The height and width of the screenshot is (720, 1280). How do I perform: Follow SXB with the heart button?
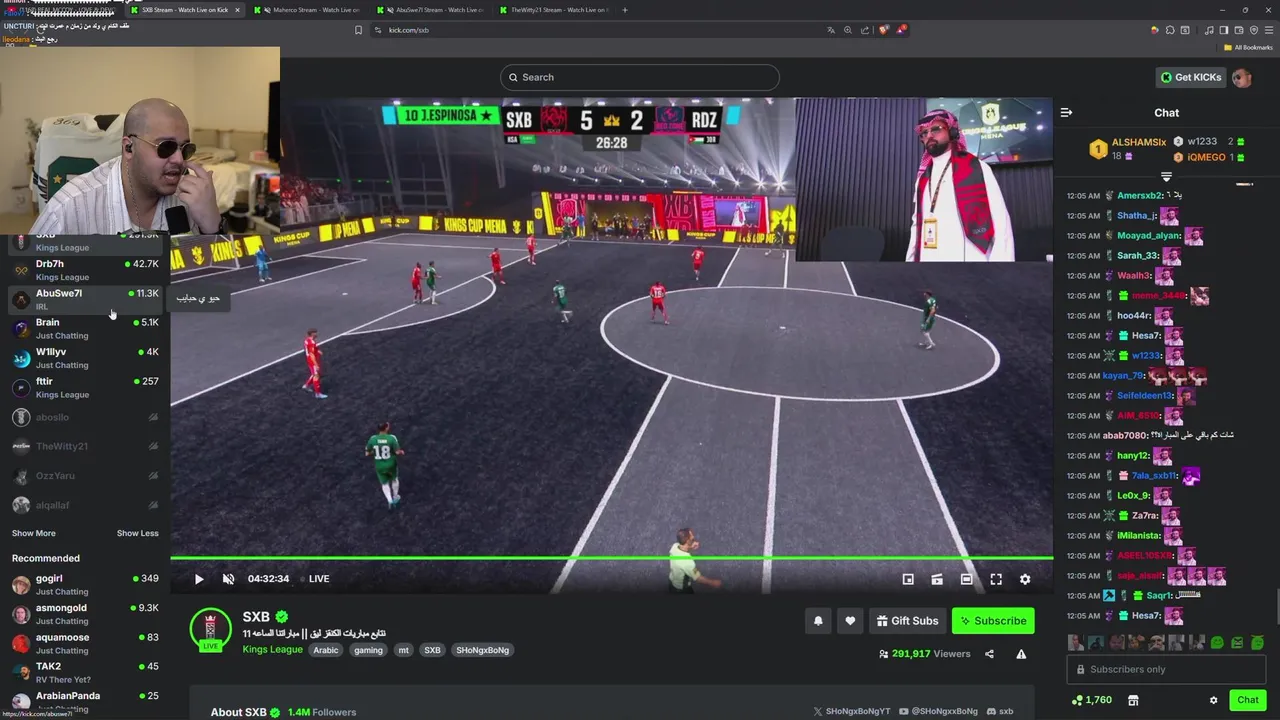point(850,621)
